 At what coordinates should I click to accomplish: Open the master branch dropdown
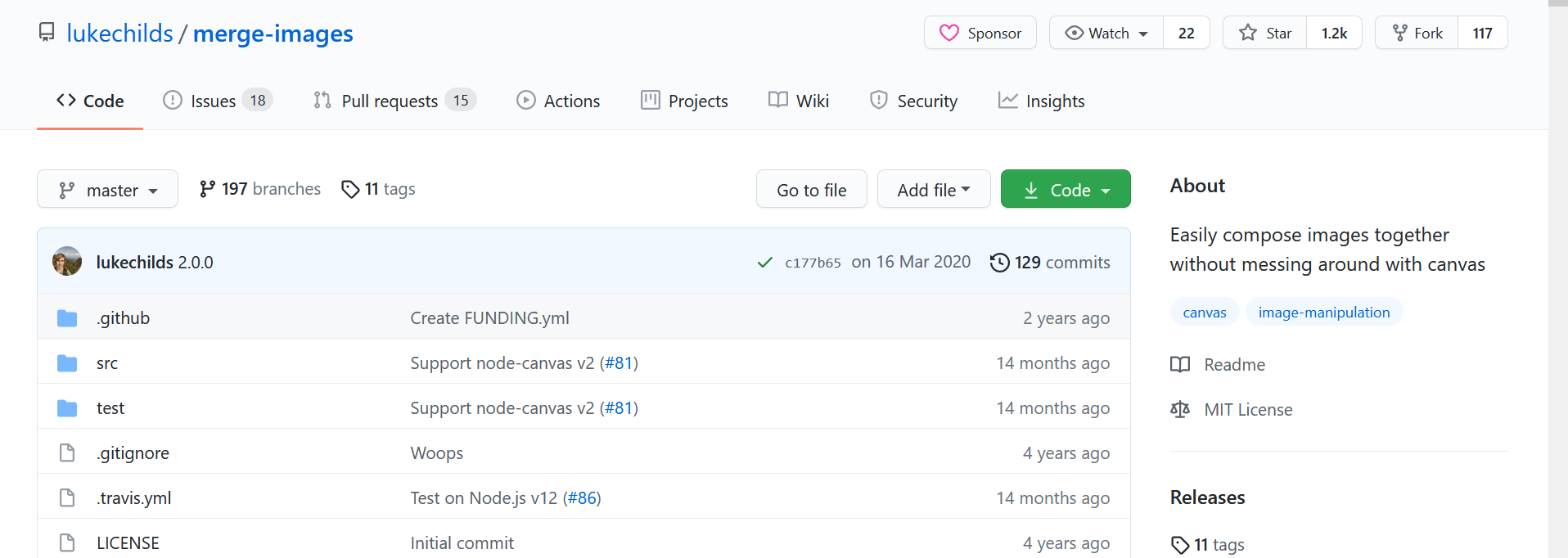point(107,189)
